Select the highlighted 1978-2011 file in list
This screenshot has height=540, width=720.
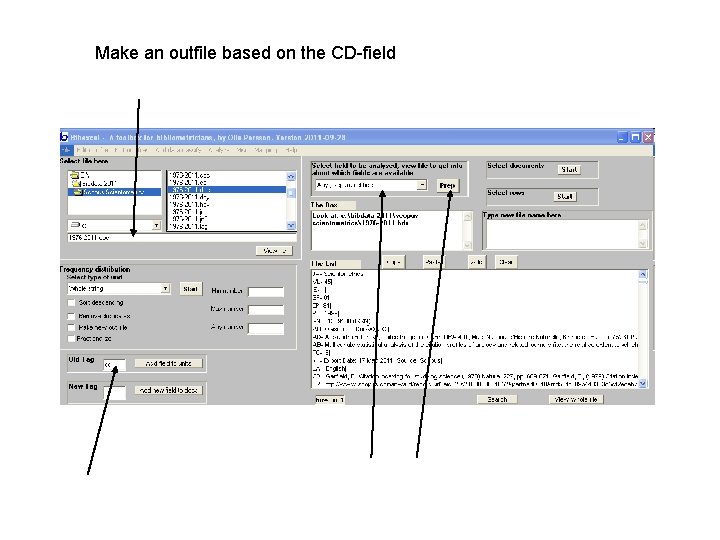227,189
